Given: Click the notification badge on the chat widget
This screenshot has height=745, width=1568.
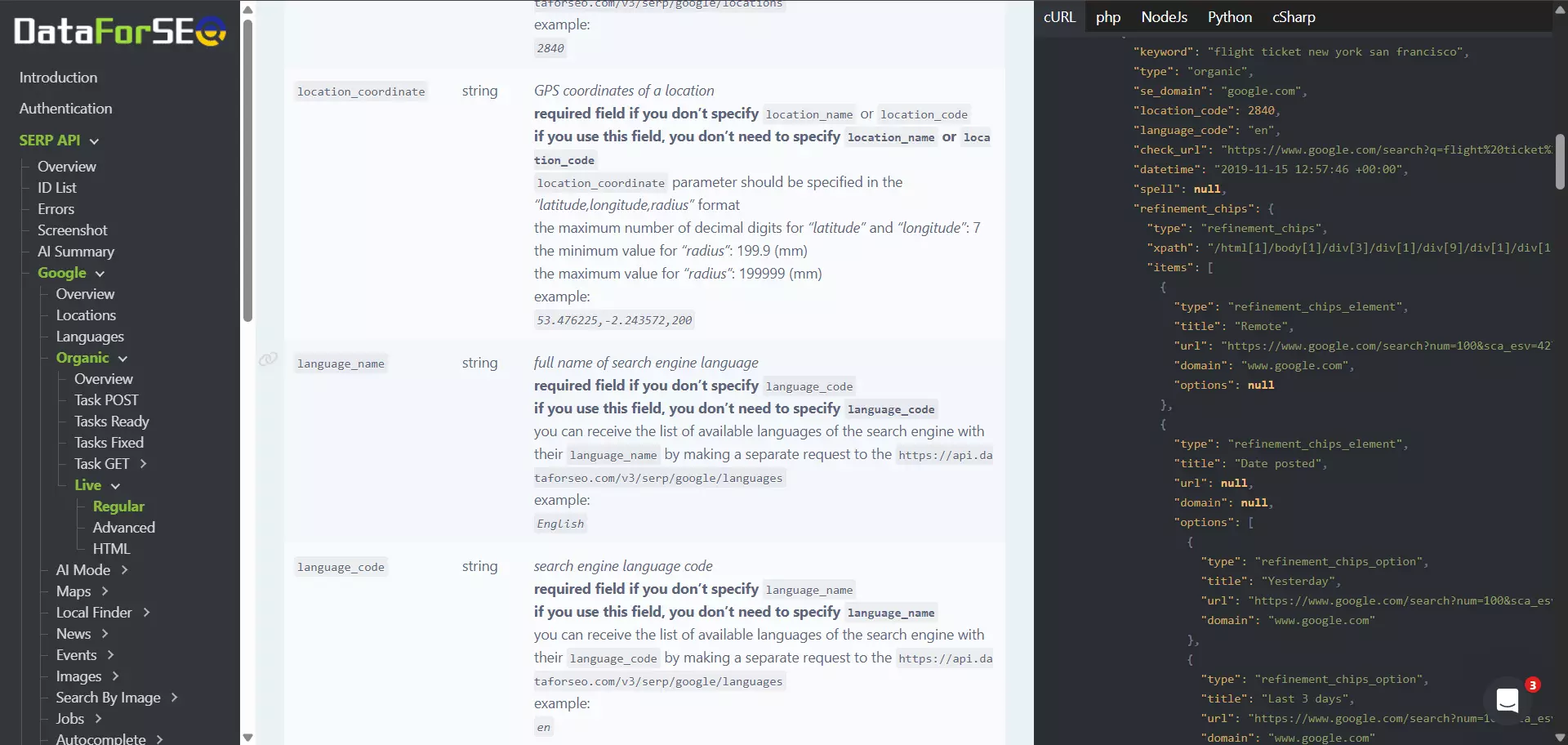Looking at the screenshot, I should tap(1534, 686).
